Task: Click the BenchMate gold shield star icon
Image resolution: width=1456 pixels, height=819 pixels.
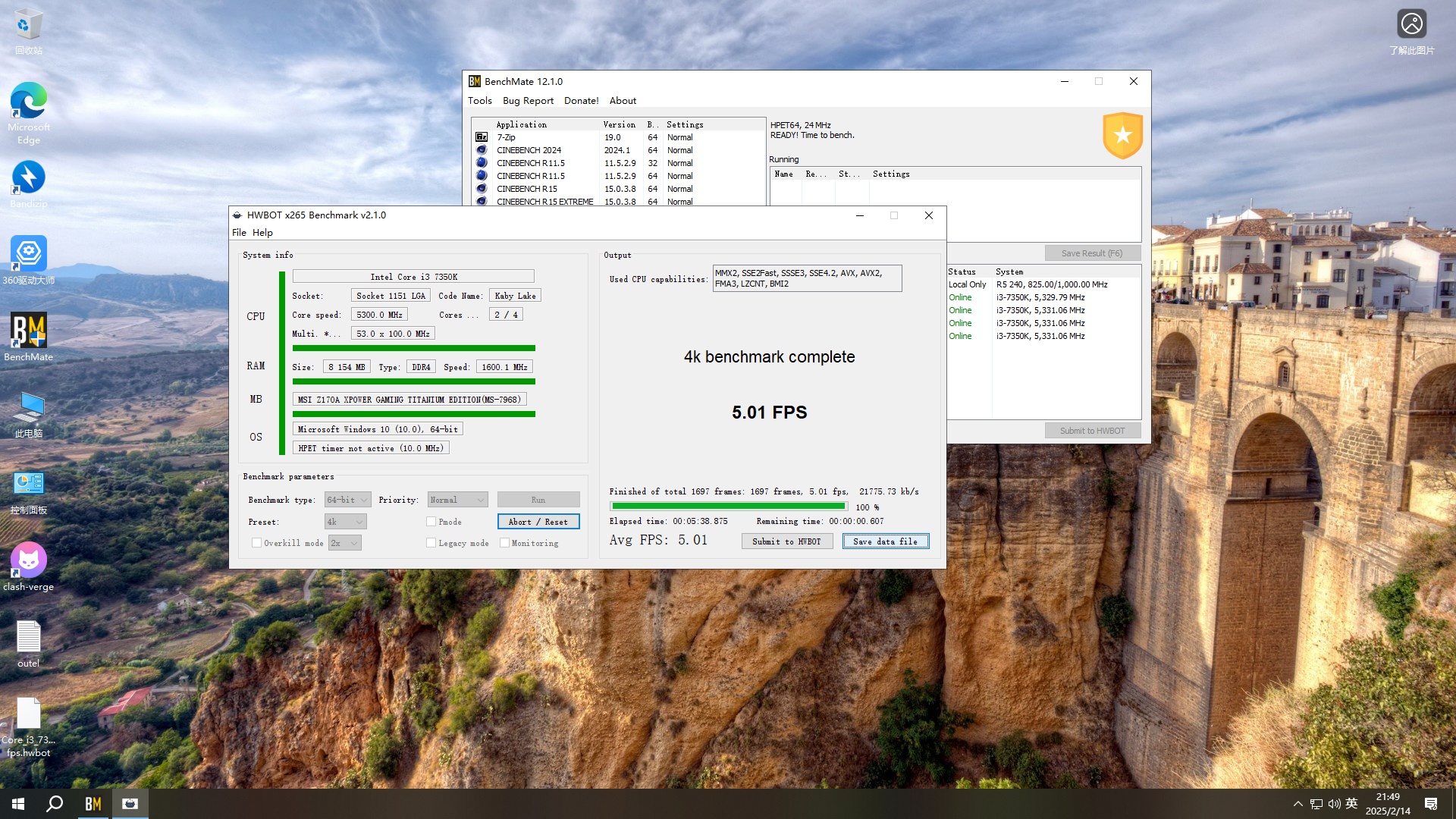Action: click(1122, 135)
